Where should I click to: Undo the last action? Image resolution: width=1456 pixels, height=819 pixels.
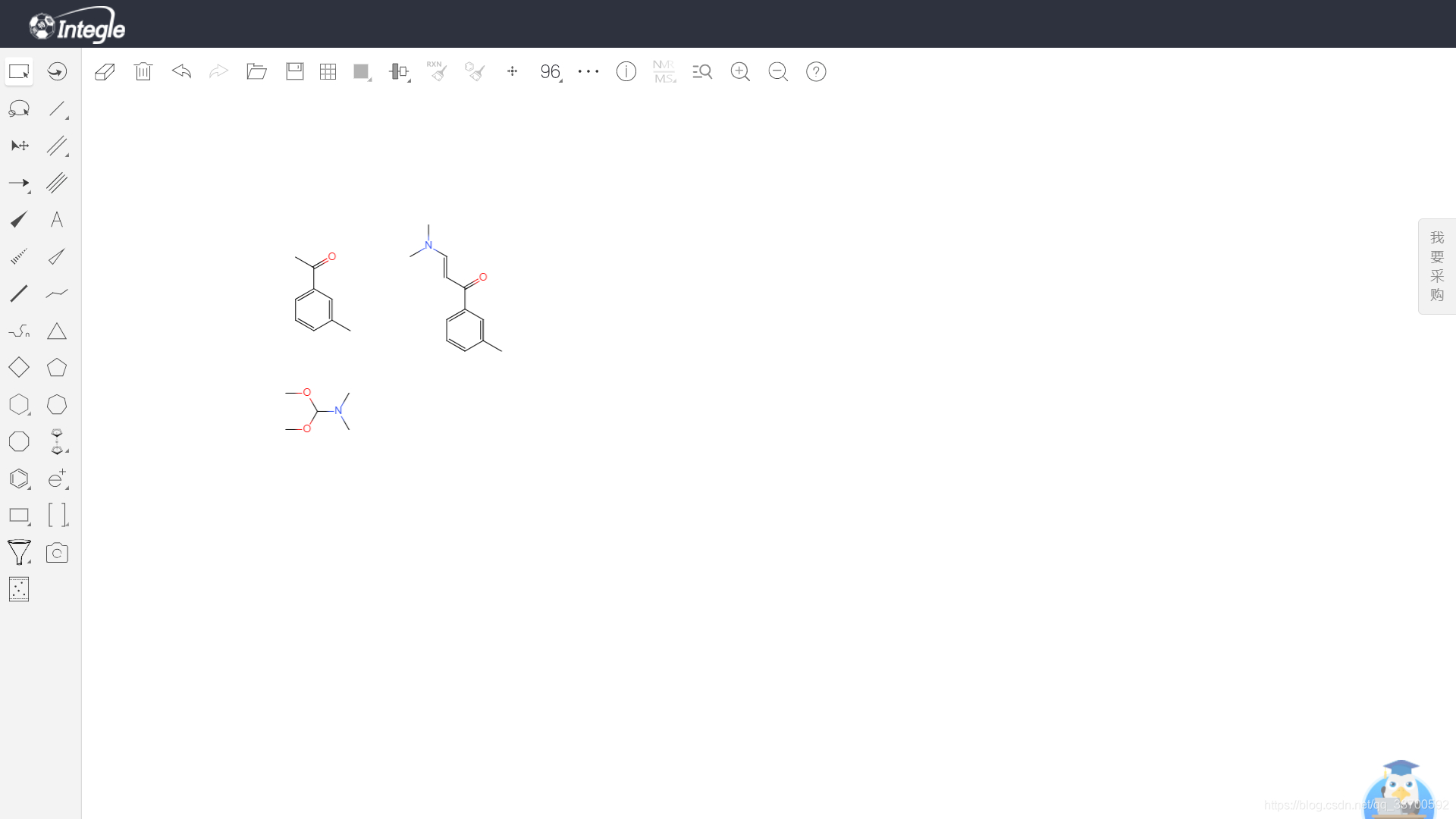[181, 72]
